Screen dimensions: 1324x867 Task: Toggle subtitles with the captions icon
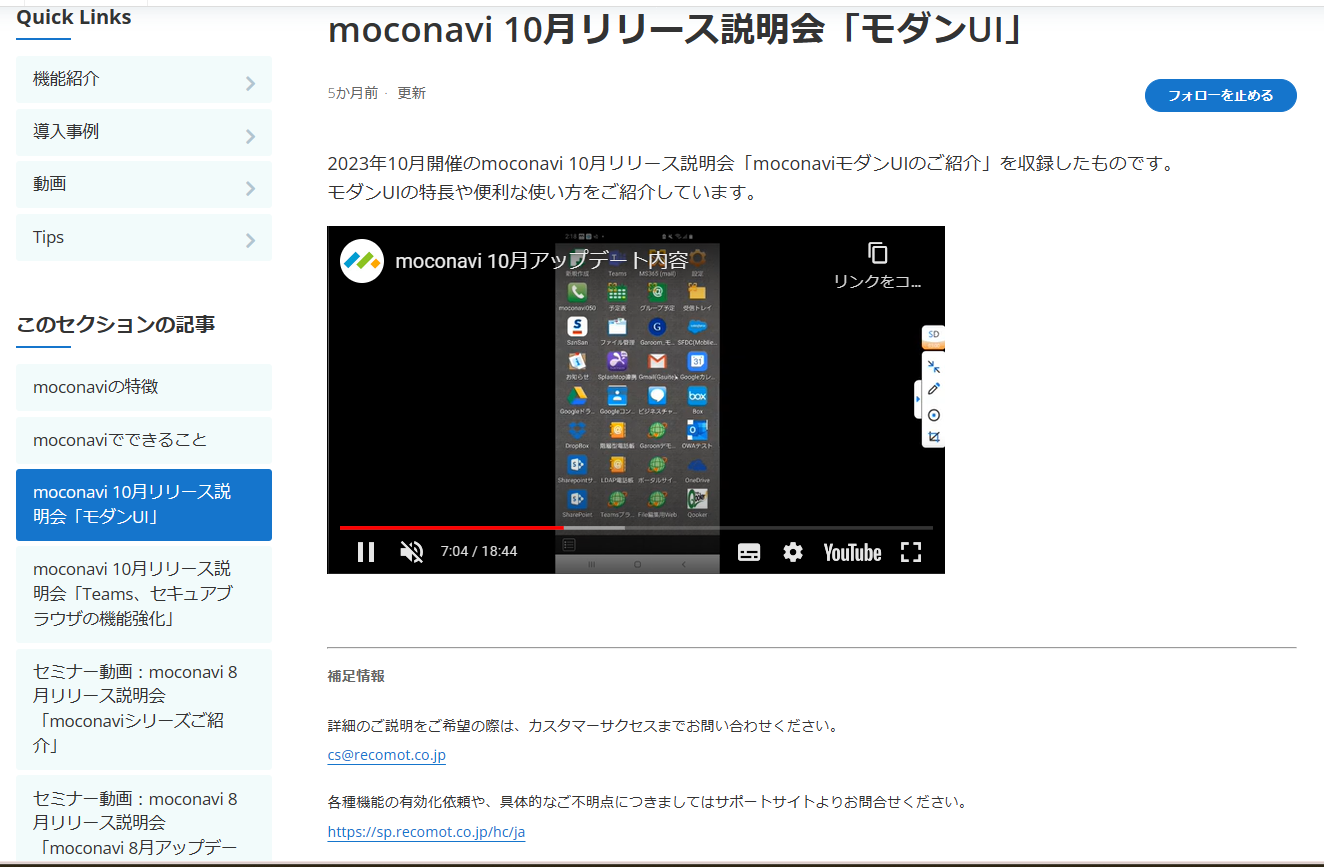click(x=749, y=552)
